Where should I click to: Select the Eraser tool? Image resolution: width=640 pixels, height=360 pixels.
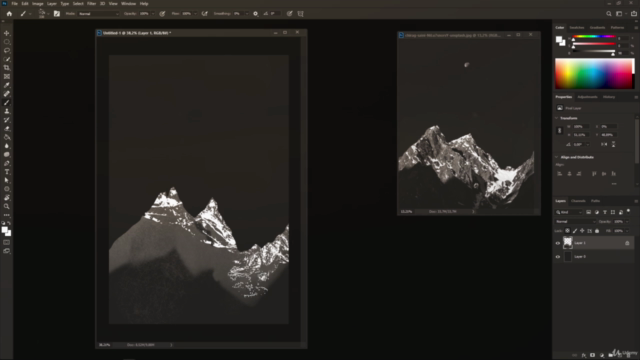pyautogui.click(x=7, y=129)
